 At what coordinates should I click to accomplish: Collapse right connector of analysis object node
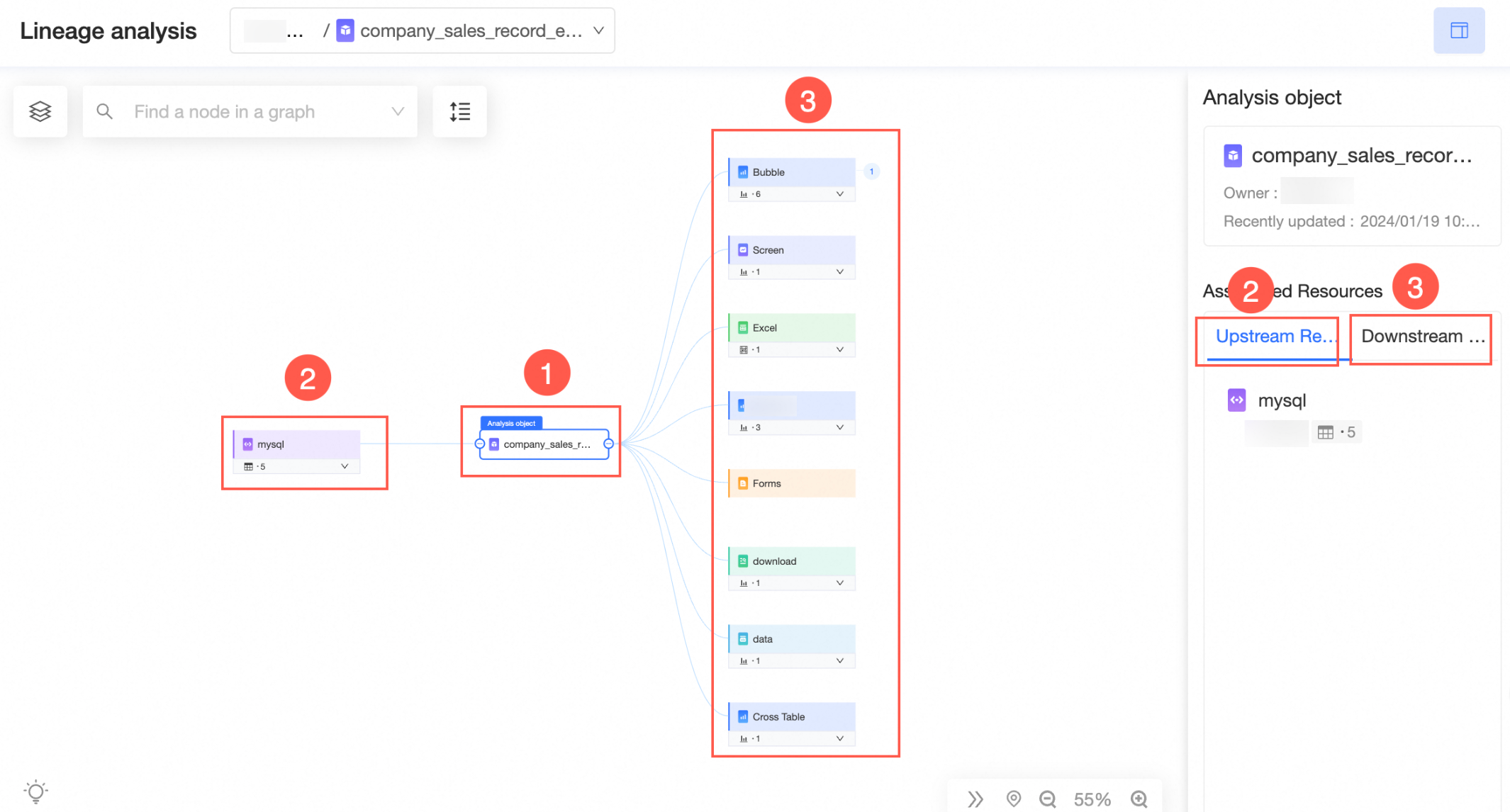[x=608, y=444]
